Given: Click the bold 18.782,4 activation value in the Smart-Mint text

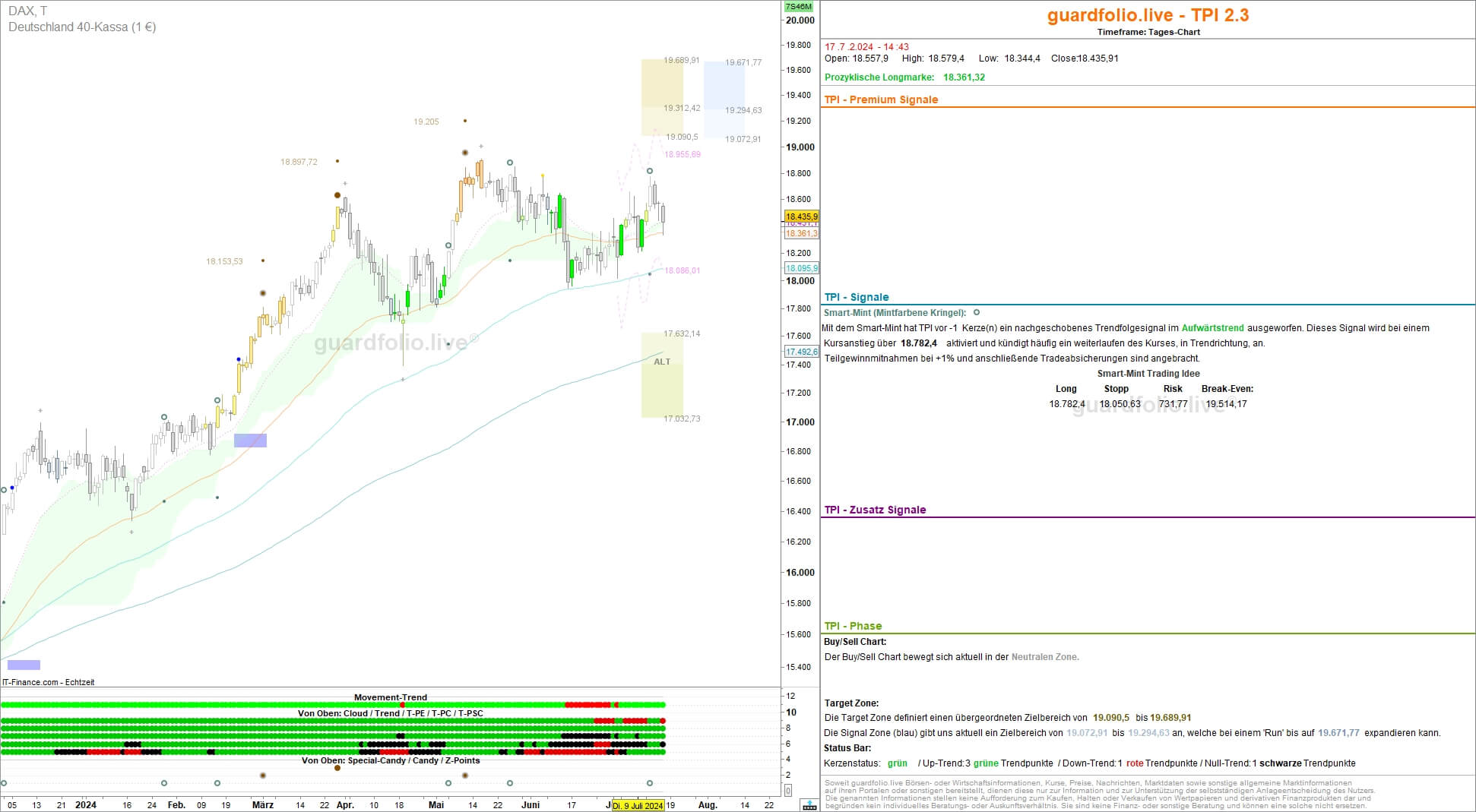Looking at the screenshot, I should point(918,343).
